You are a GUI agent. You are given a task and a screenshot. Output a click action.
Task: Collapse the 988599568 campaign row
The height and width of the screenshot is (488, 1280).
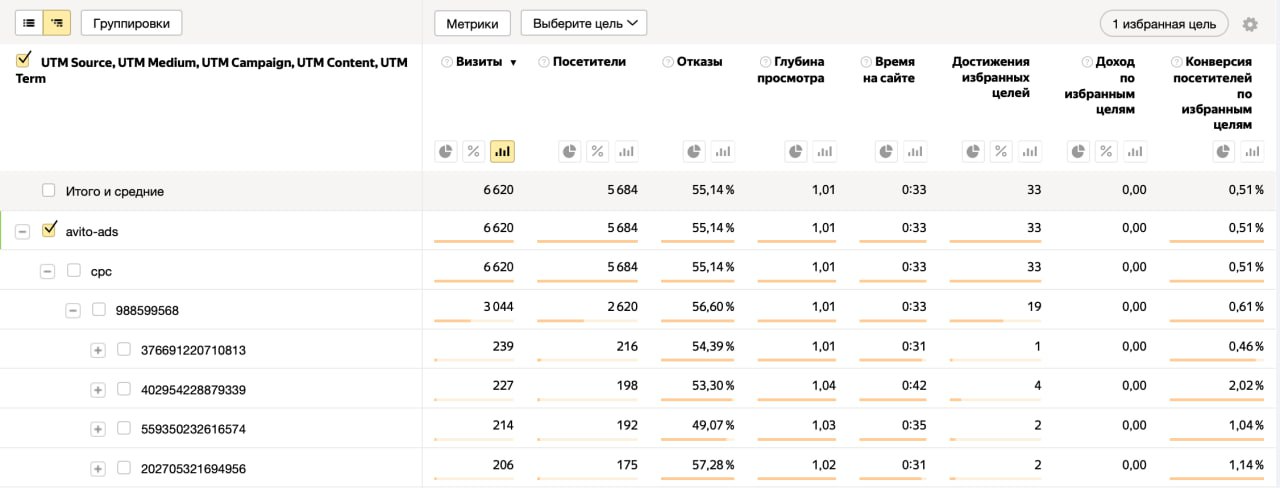click(x=73, y=311)
